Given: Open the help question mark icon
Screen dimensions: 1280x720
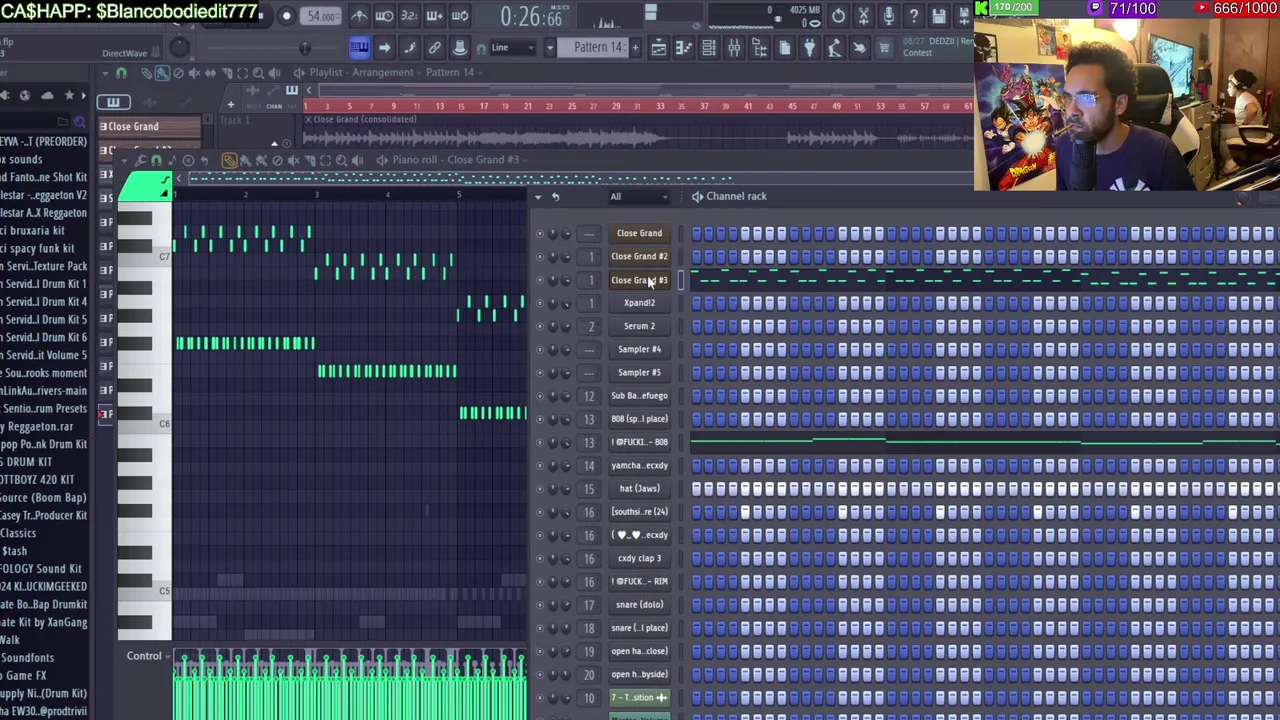Looking at the screenshot, I should click(913, 16).
